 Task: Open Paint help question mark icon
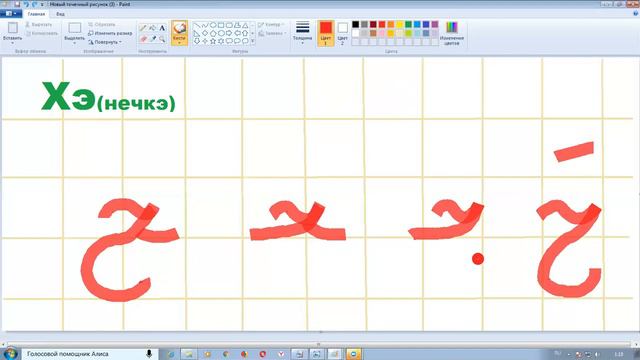(635, 13)
